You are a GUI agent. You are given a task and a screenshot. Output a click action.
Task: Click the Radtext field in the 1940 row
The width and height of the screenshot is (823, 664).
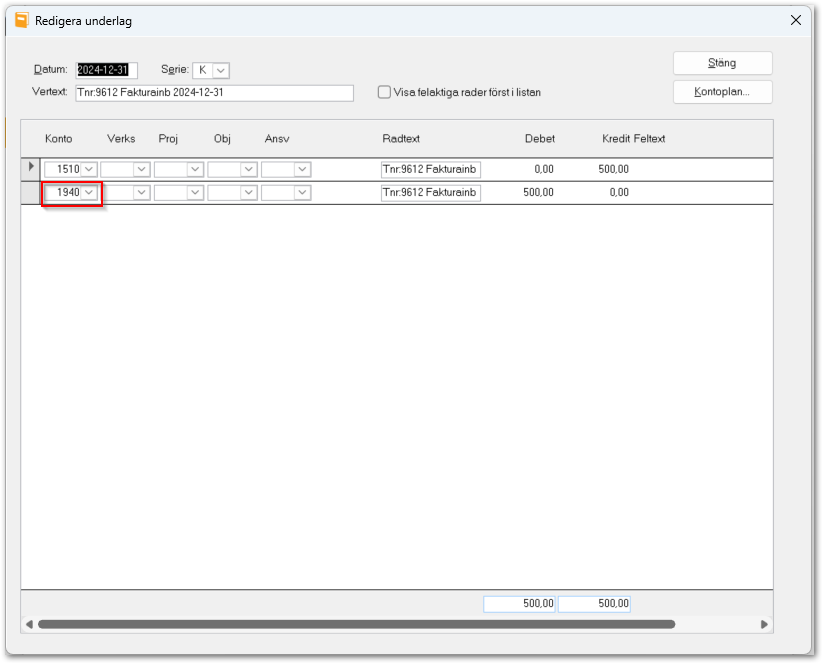point(430,192)
